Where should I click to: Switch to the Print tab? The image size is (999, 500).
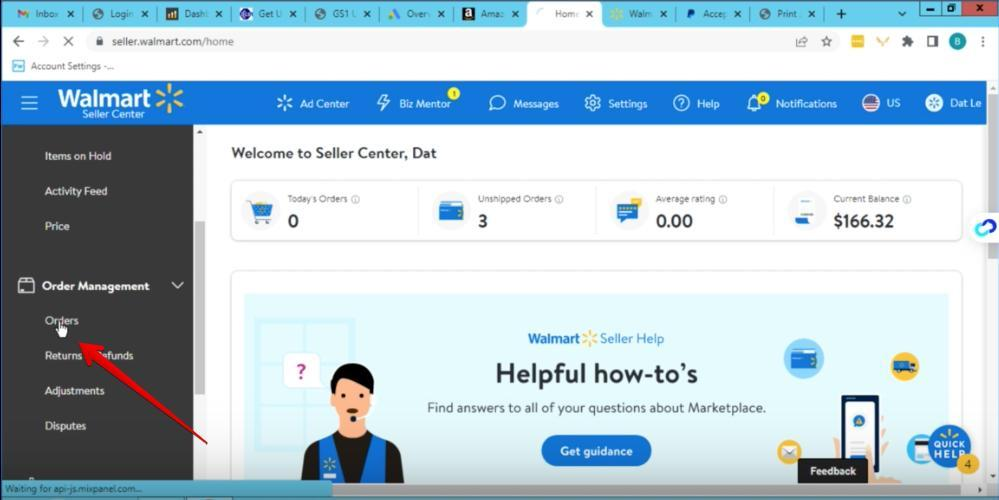[x=787, y=14]
